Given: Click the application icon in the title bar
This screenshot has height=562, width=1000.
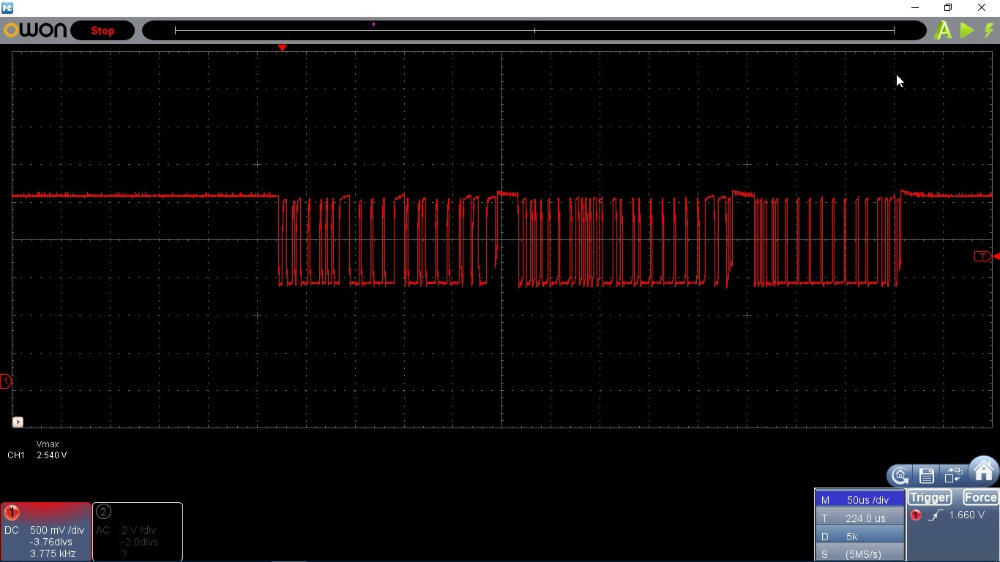Looking at the screenshot, I should point(7,8).
